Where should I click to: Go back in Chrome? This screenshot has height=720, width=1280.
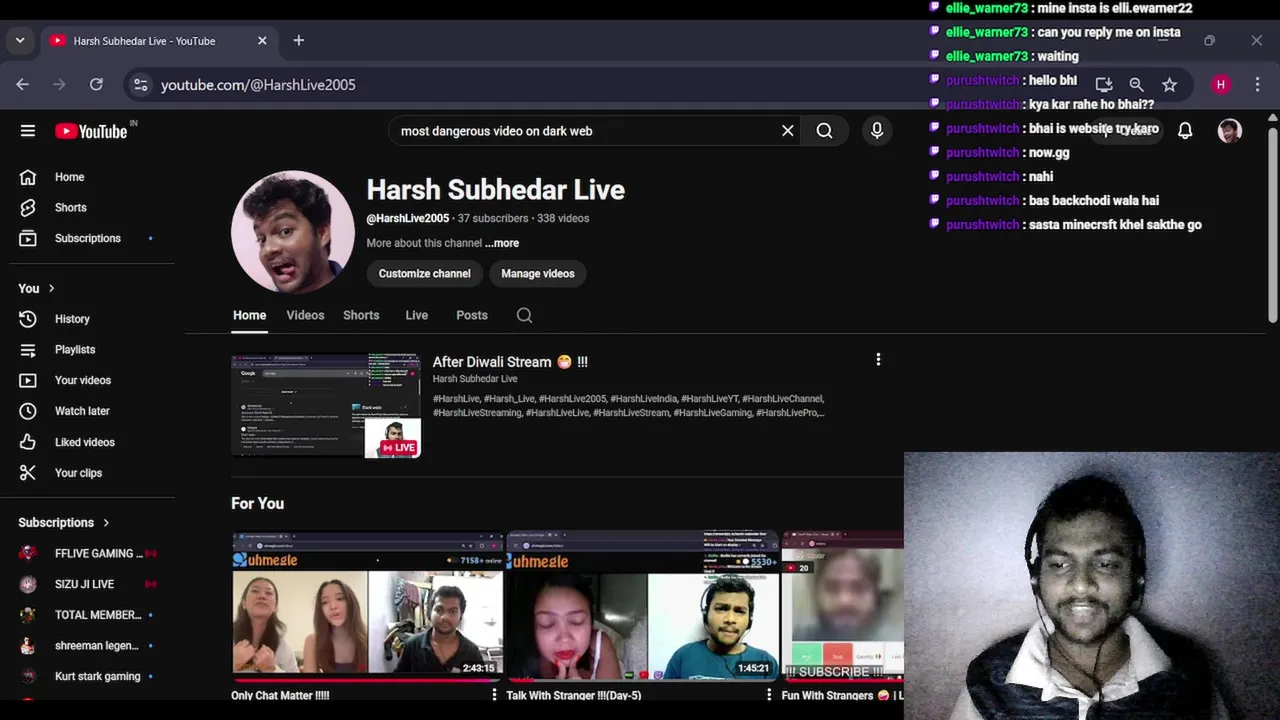coord(22,85)
